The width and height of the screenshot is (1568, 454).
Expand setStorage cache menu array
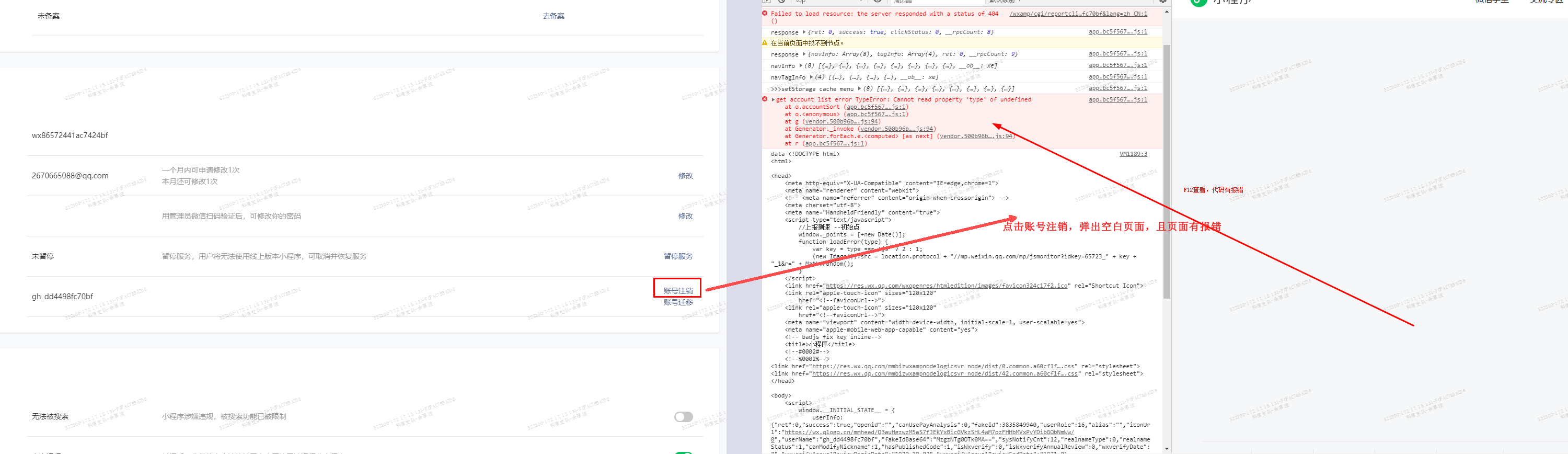click(x=859, y=88)
